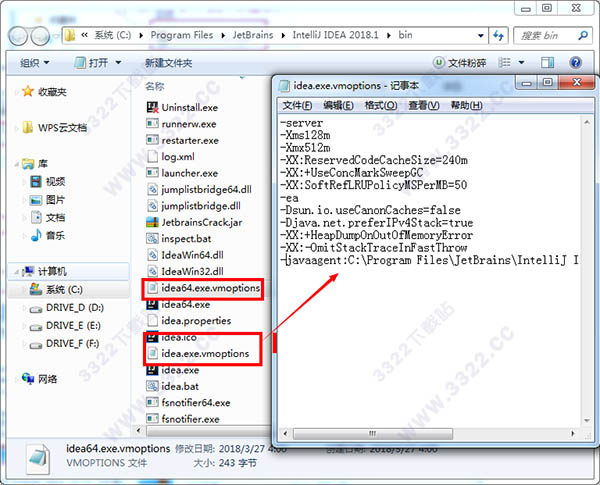Select the idea.exe.vmoptions file
The width and height of the screenshot is (600, 485).
[x=199, y=353]
